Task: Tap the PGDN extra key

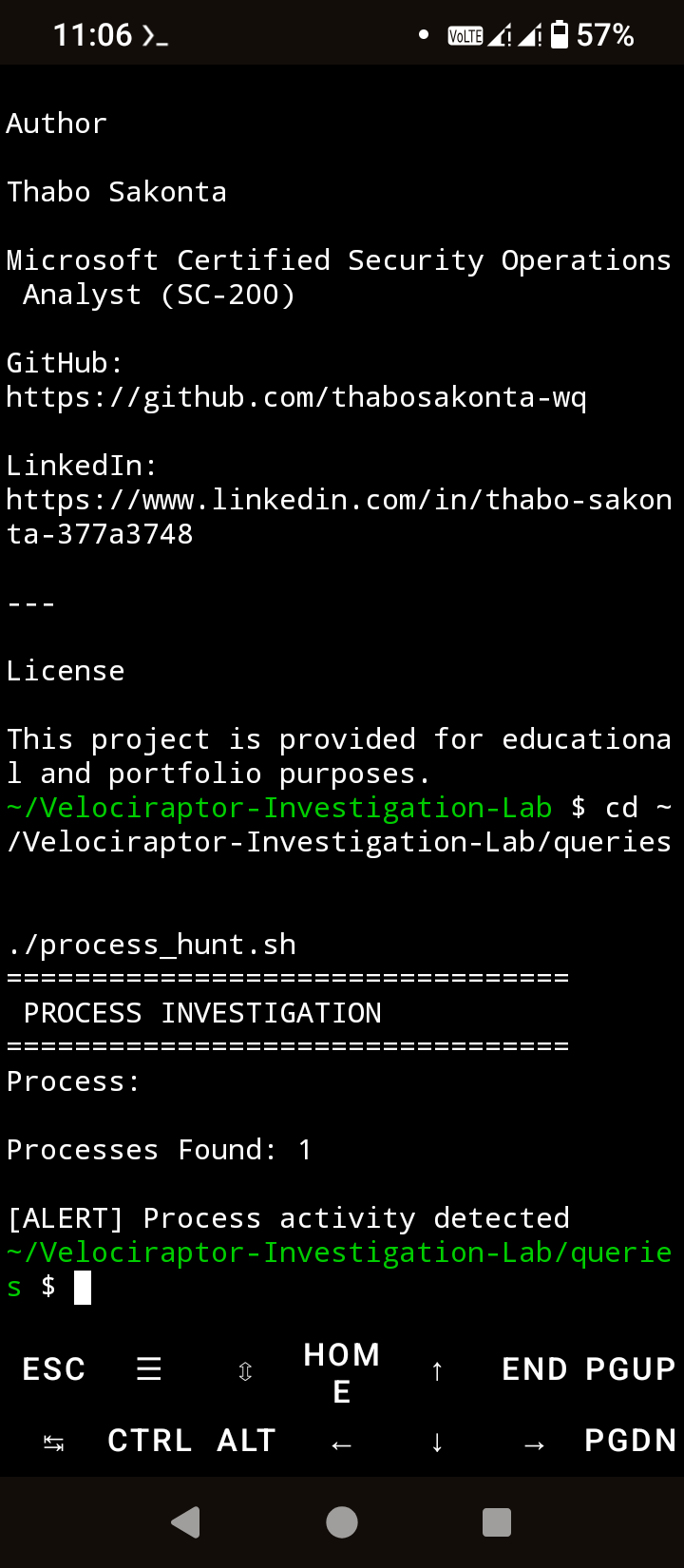Action: [x=630, y=1441]
